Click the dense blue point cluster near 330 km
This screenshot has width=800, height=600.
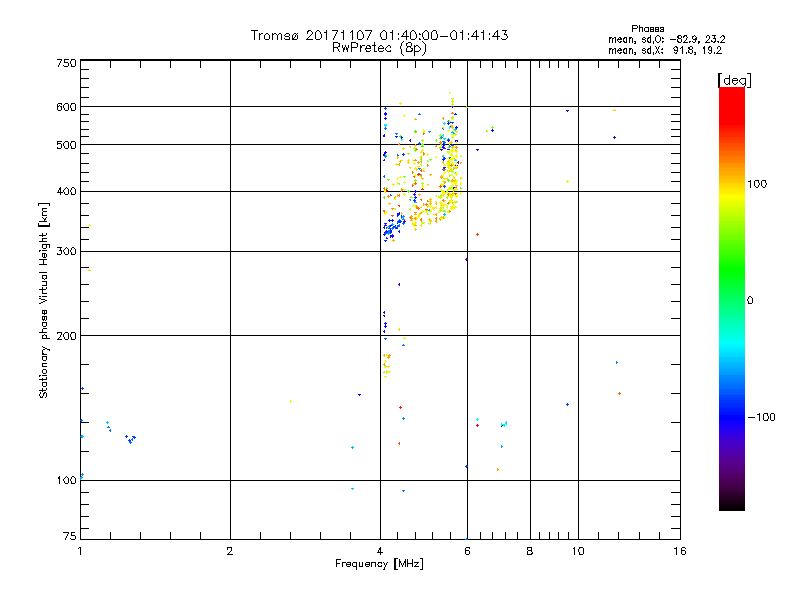[x=394, y=227]
